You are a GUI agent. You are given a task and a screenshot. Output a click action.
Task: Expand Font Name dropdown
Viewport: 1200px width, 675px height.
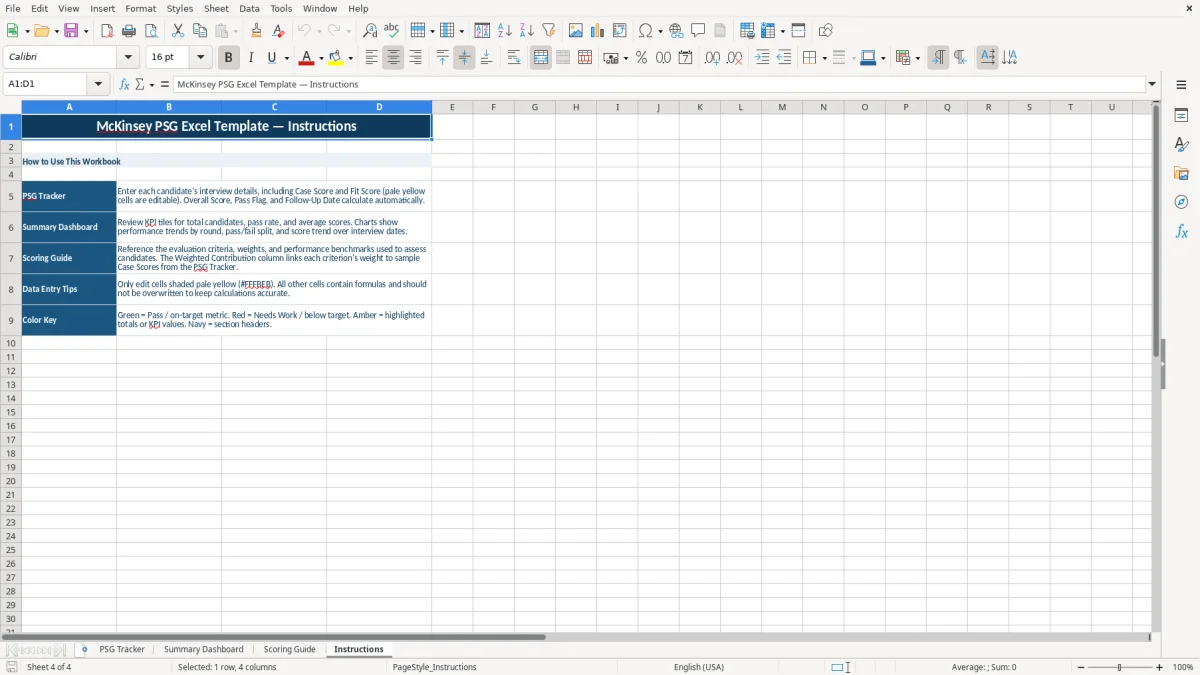(x=128, y=58)
